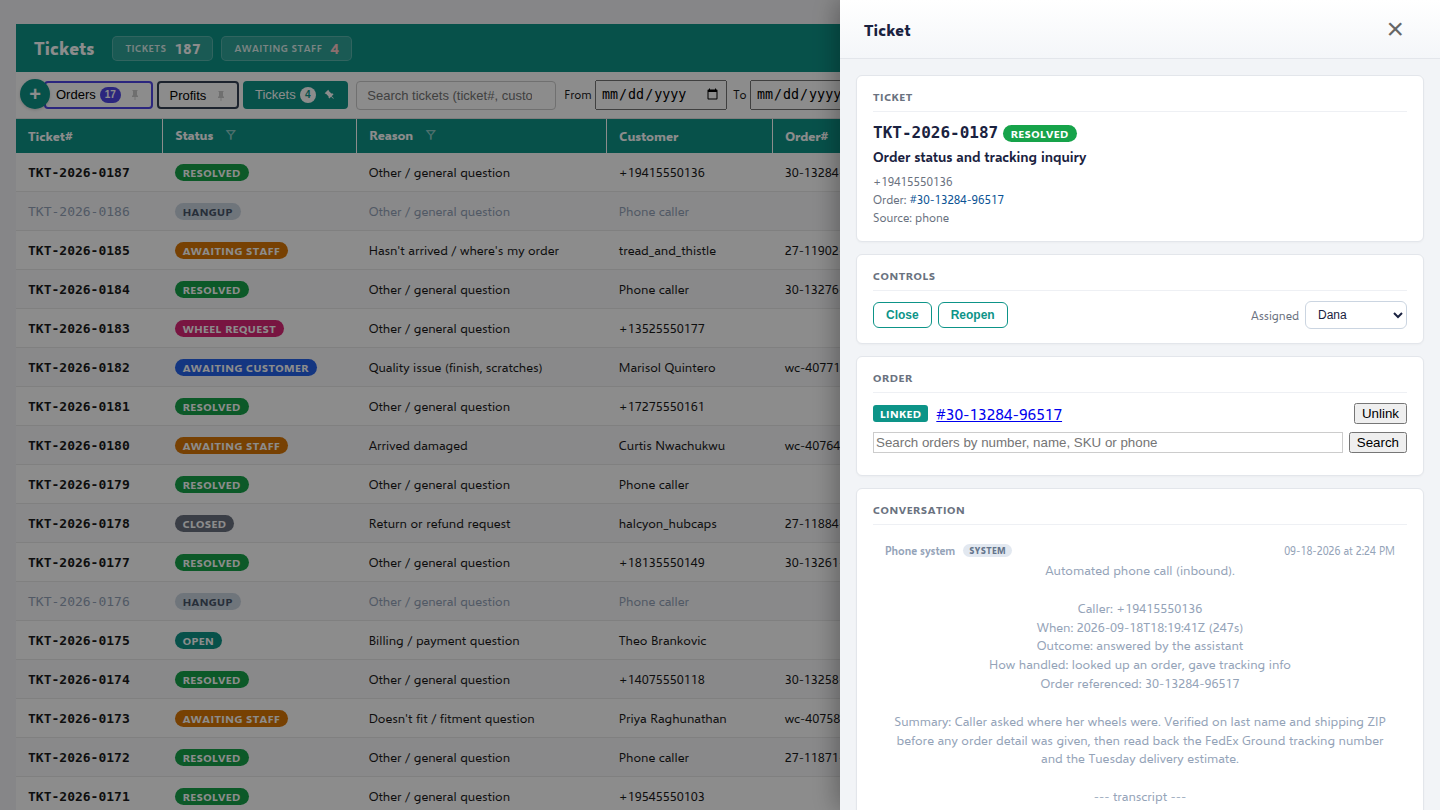1440x810 pixels.
Task: Unpin the Tickets tab using its pin icon
Action: tap(329, 95)
